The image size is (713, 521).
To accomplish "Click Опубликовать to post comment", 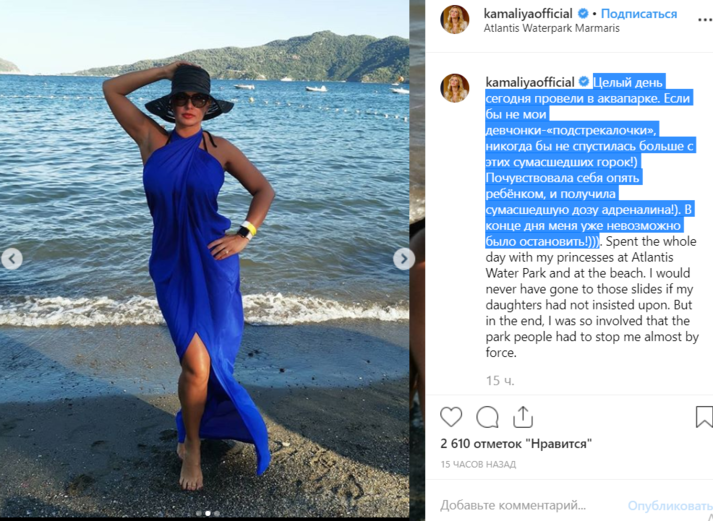I will pyautogui.click(x=670, y=506).
